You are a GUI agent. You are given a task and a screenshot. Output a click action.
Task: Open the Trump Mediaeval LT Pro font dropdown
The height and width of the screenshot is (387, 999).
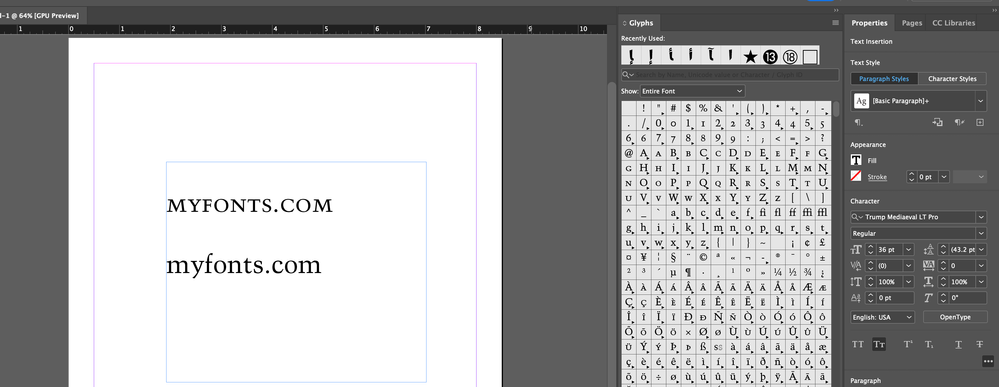(981, 217)
